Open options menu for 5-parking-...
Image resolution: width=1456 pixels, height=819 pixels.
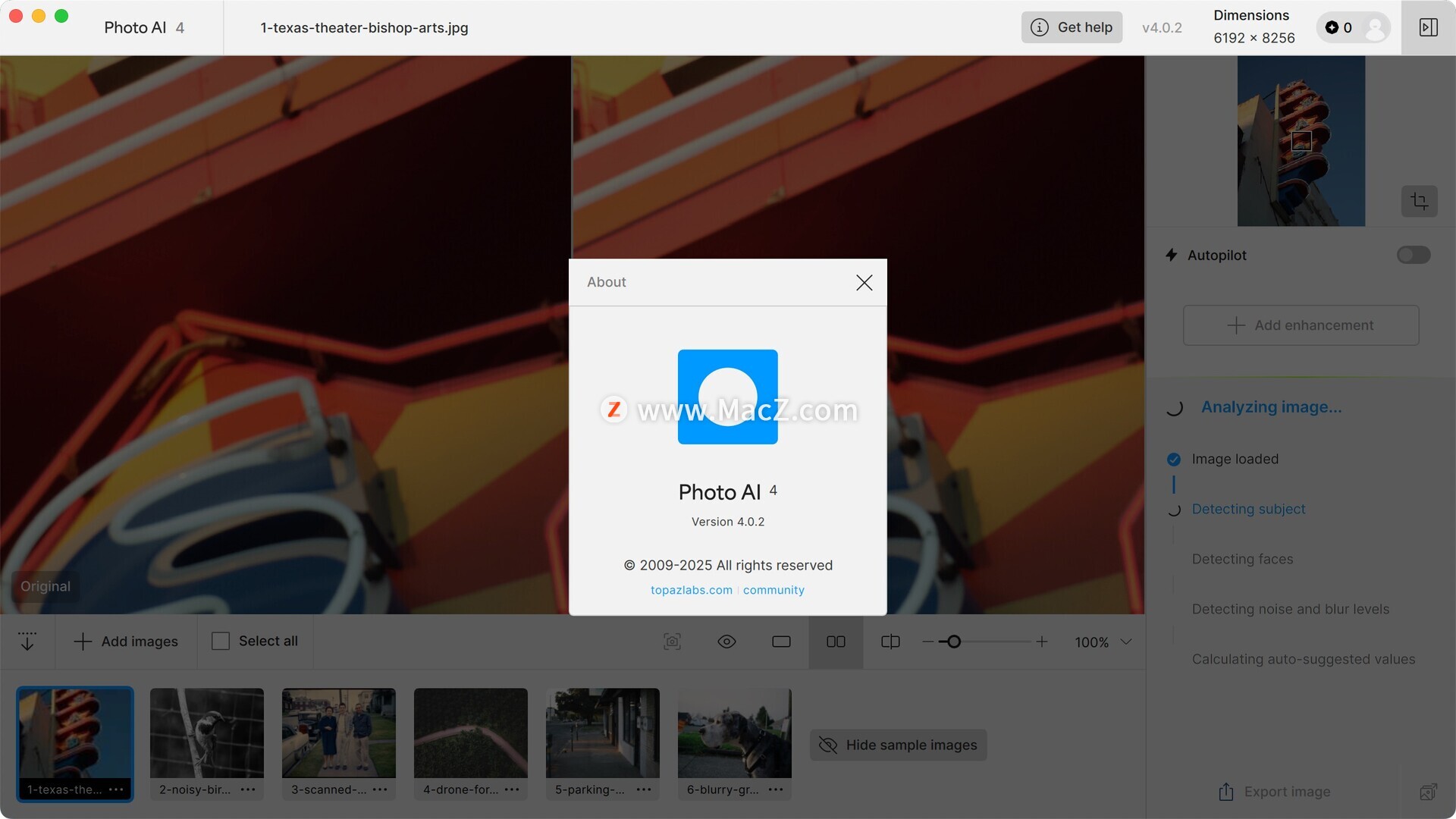click(644, 789)
